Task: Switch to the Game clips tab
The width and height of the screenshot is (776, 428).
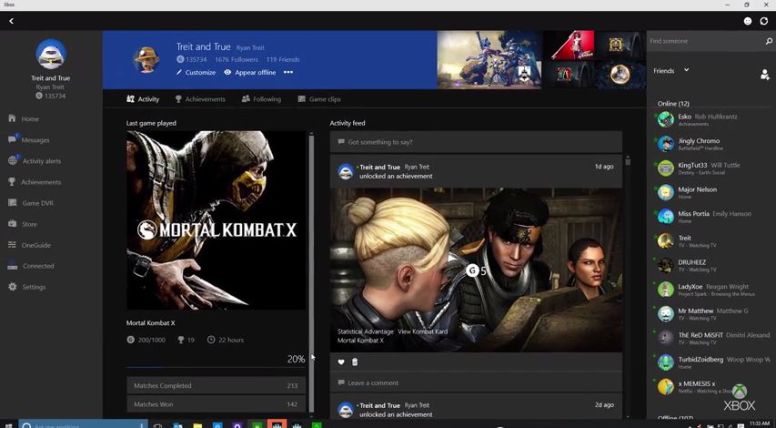Action: pos(319,99)
